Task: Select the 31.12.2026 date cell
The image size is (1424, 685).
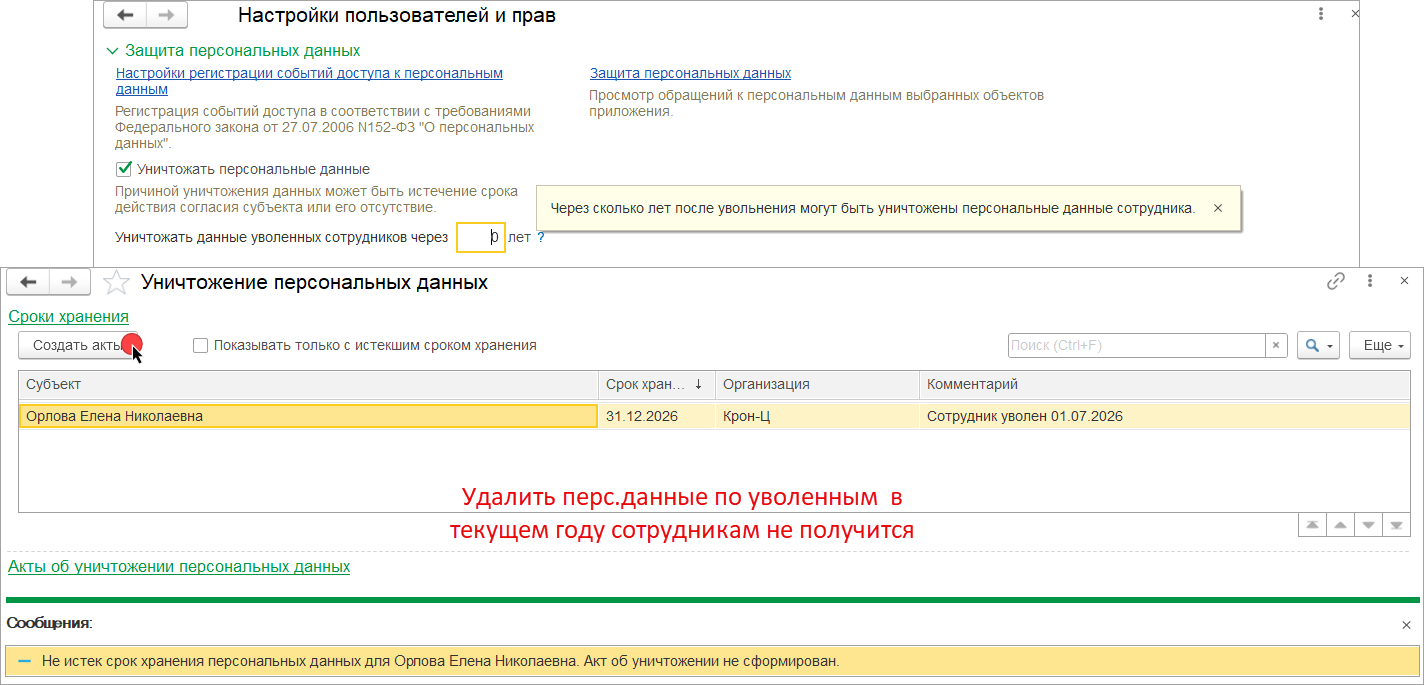Action: click(656, 416)
